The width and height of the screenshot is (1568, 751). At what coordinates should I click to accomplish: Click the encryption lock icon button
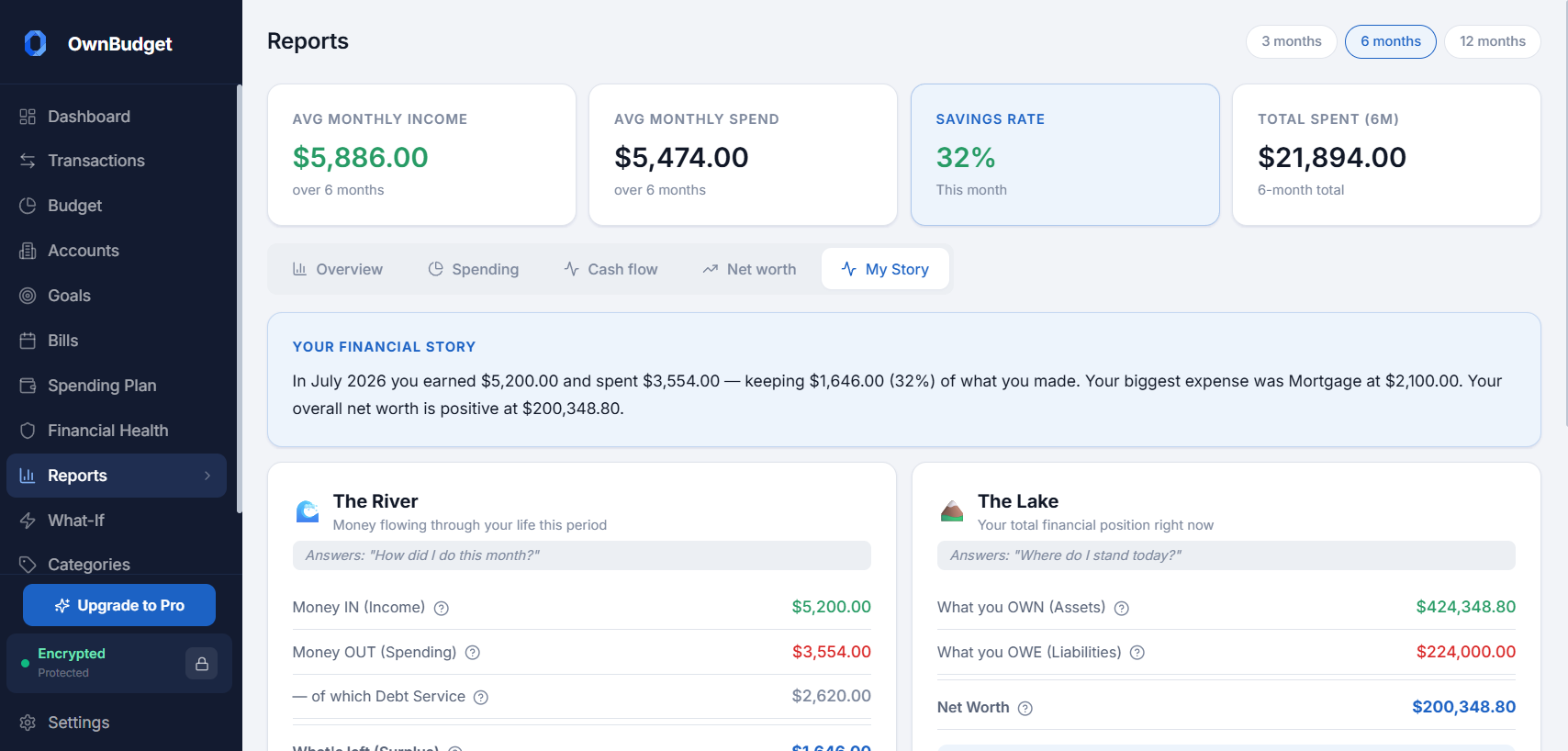point(201,663)
